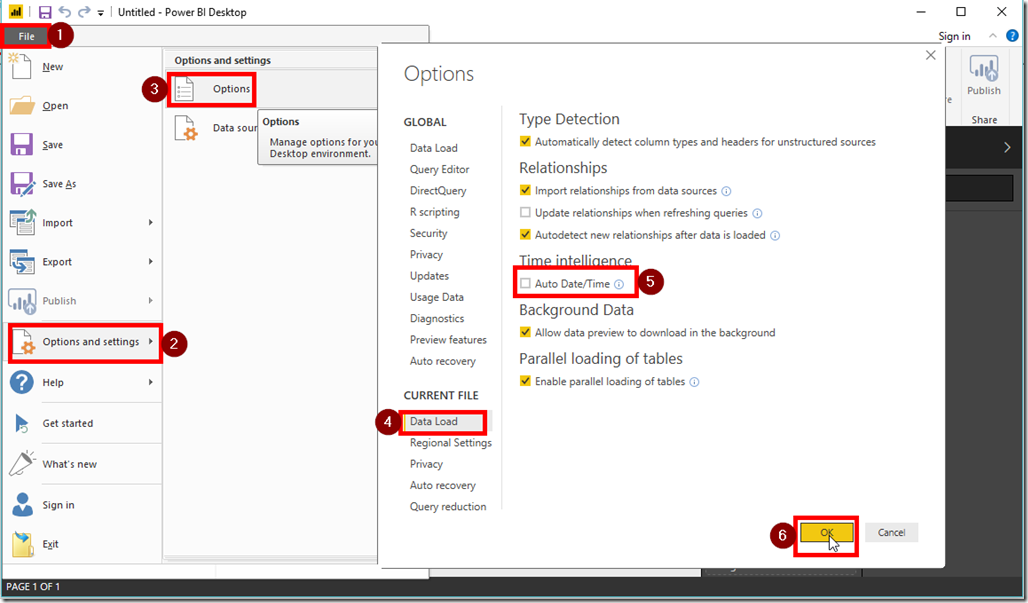
Task: Click info icon beside Autodetect new relationships
Action: pyautogui.click(x=775, y=236)
